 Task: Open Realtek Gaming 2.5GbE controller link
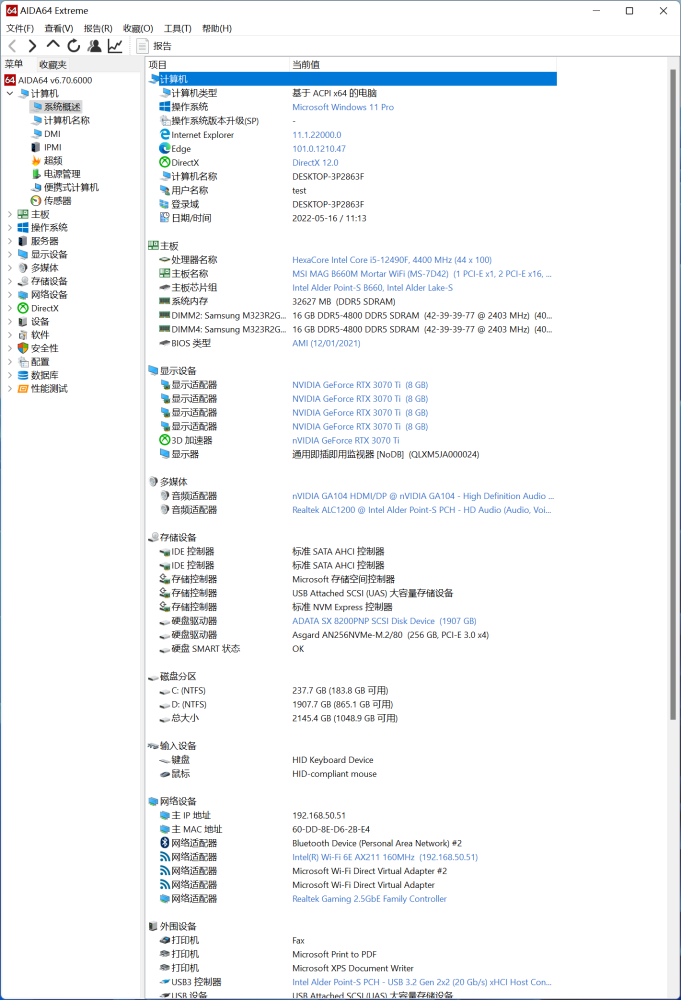pos(369,899)
